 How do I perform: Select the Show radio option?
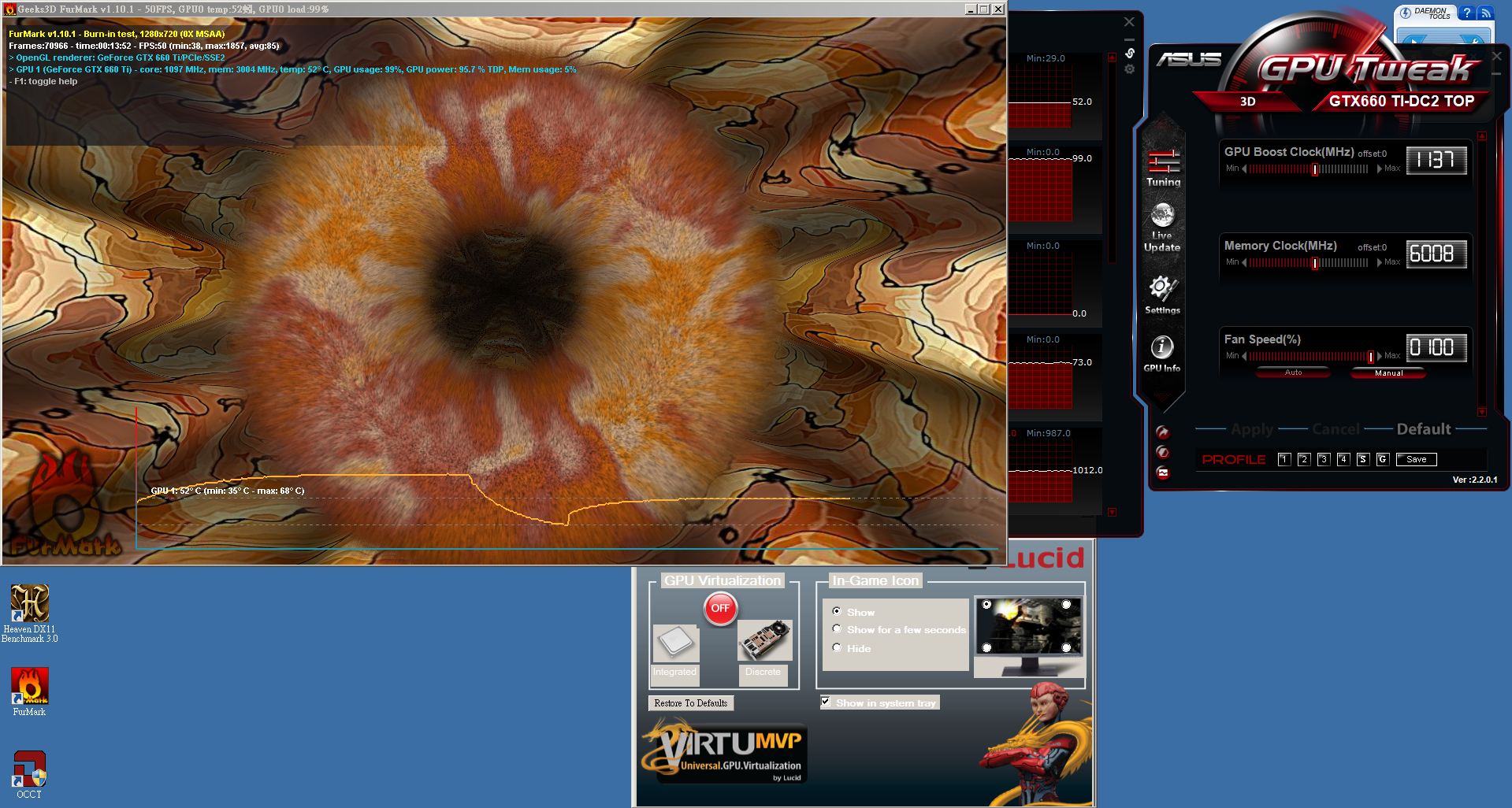click(x=837, y=611)
